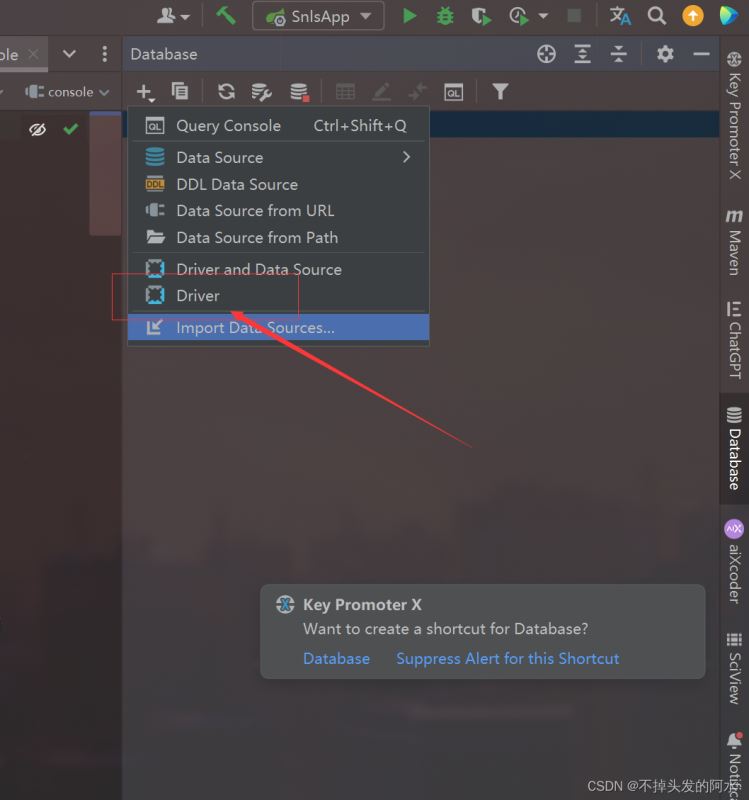Viewport: 749px width, 800px height.
Task: Open the SnlsApp run configuration dropdown
Action: coord(318,16)
